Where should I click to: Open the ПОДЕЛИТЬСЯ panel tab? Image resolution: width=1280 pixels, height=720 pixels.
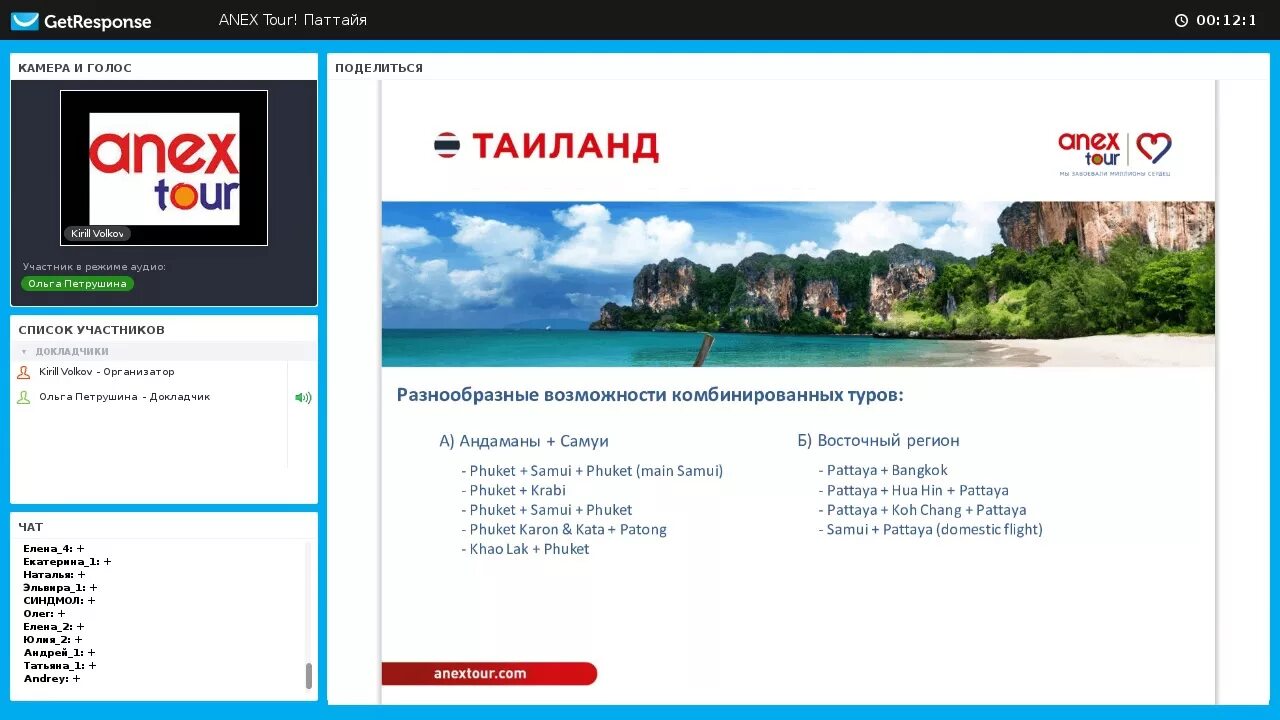pyautogui.click(x=380, y=67)
